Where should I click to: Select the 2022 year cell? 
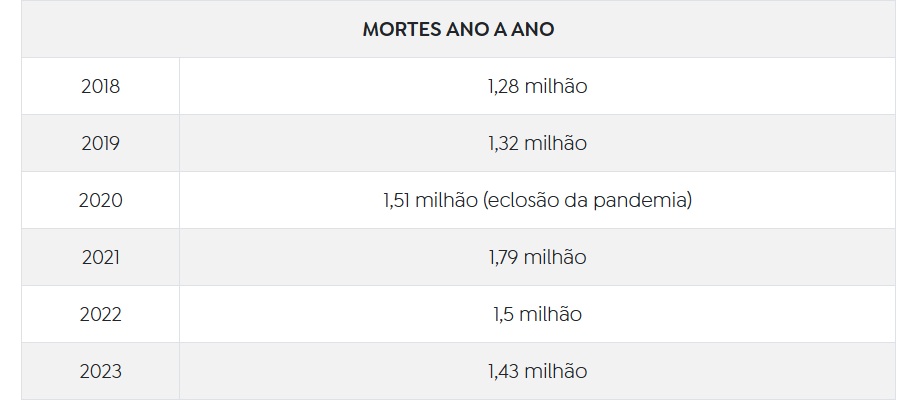(x=100, y=315)
